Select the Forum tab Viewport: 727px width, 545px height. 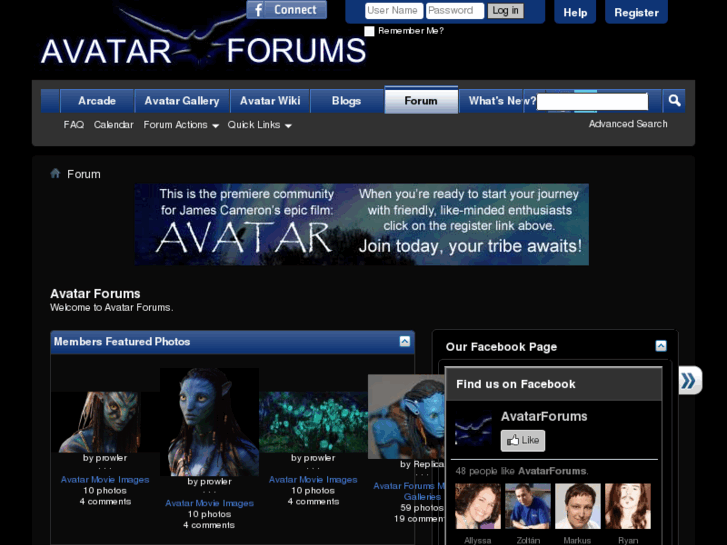click(421, 100)
